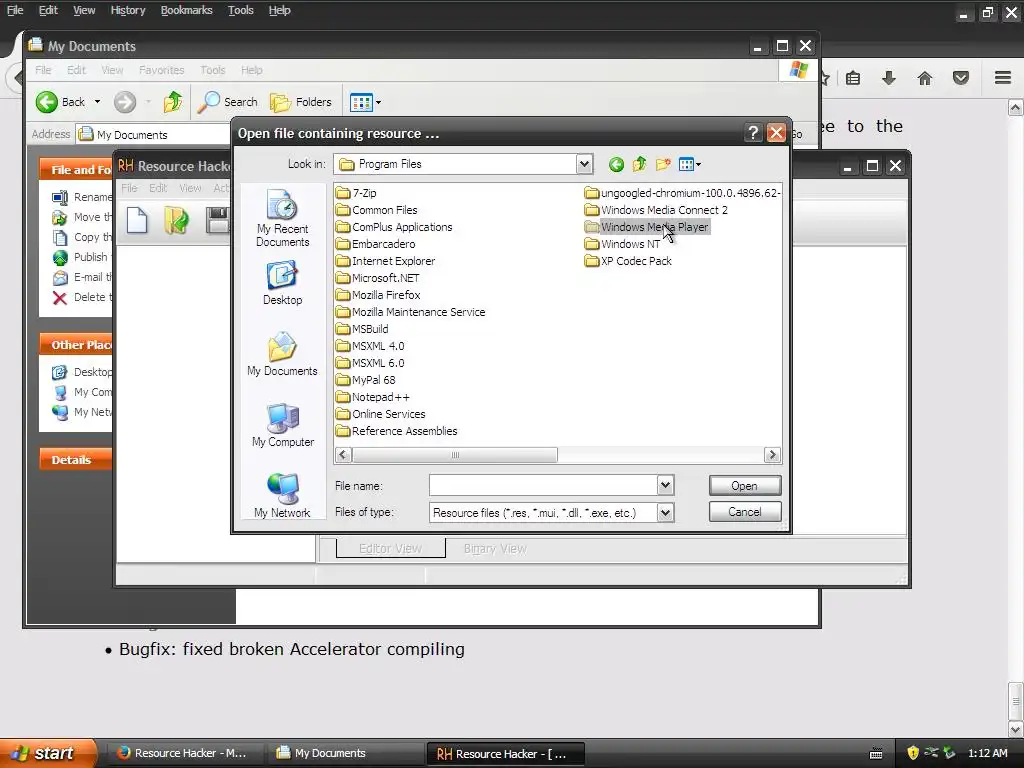
Task: Click the Open button in dialog
Action: click(x=744, y=486)
